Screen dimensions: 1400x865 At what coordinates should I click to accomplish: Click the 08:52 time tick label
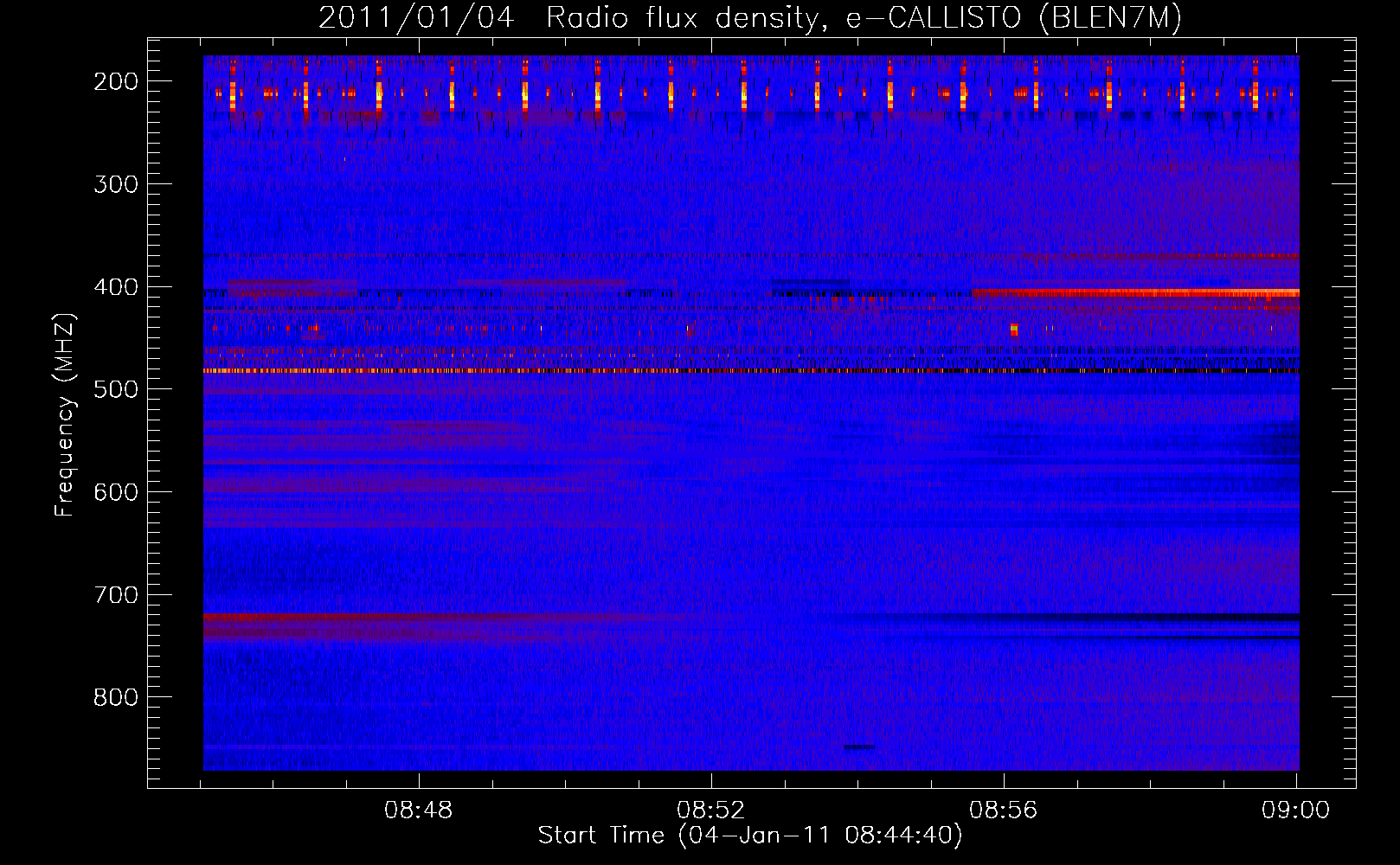(711, 811)
